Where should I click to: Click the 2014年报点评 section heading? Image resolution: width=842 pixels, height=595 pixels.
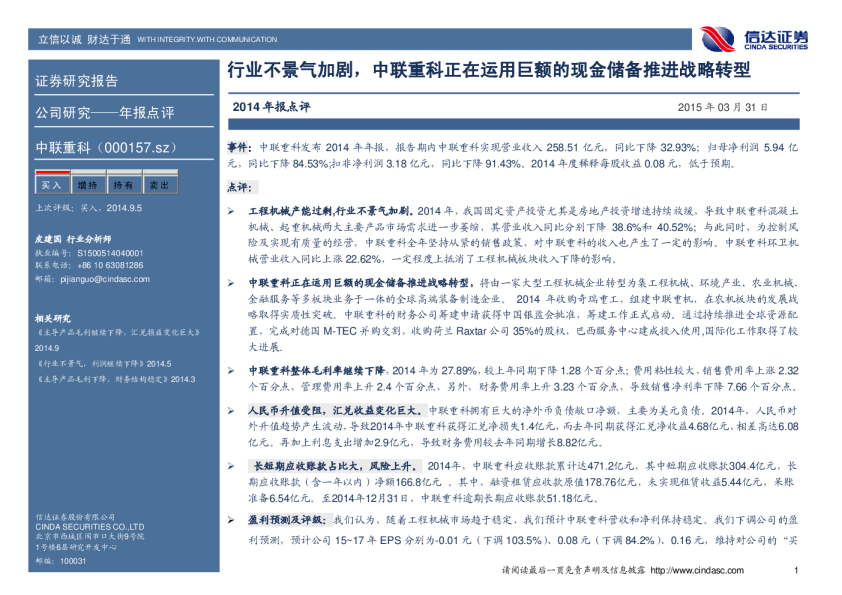272,106
